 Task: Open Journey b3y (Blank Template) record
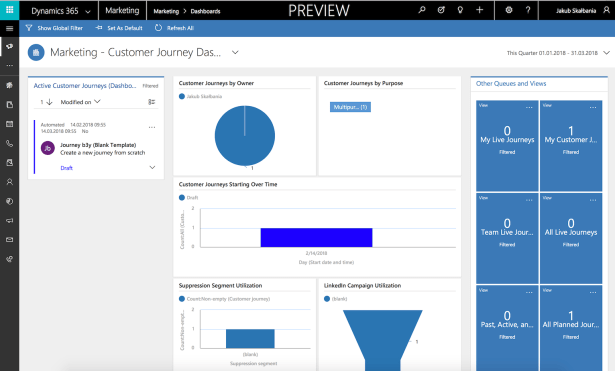[x=98, y=145]
